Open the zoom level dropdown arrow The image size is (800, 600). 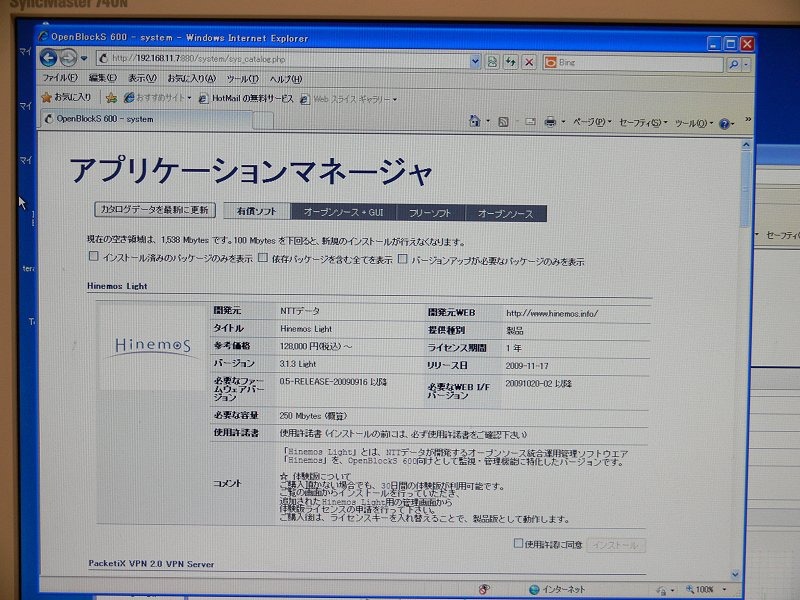pos(724,589)
